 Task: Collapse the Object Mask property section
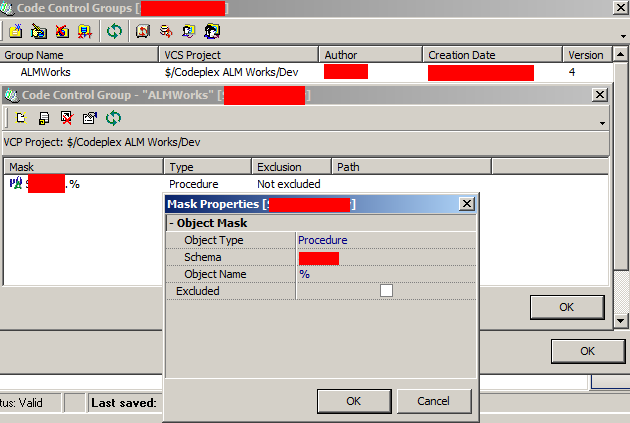pyautogui.click(x=171, y=223)
